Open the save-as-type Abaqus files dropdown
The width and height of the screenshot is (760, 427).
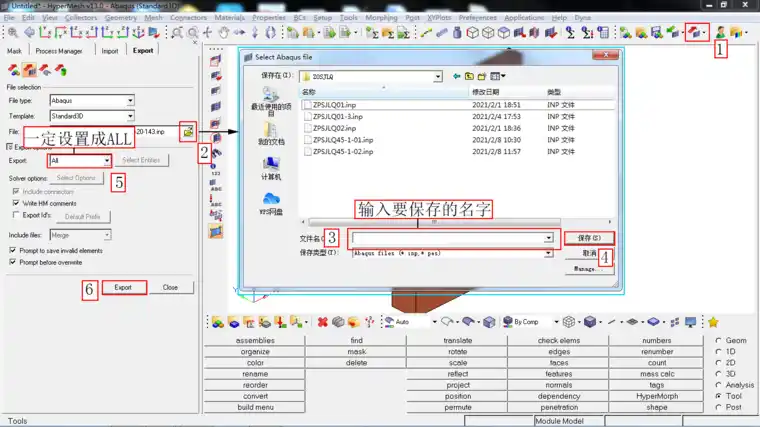tap(548, 253)
